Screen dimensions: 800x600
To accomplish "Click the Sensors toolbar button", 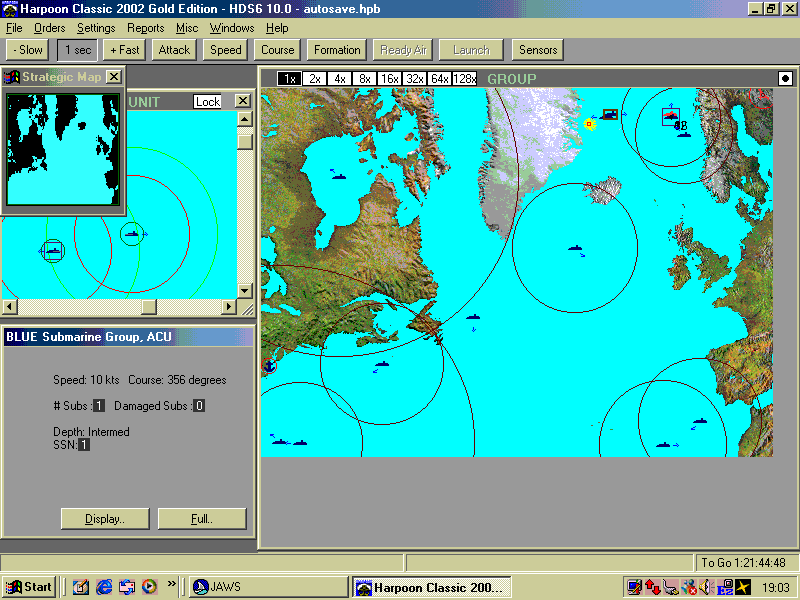I will coord(538,50).
